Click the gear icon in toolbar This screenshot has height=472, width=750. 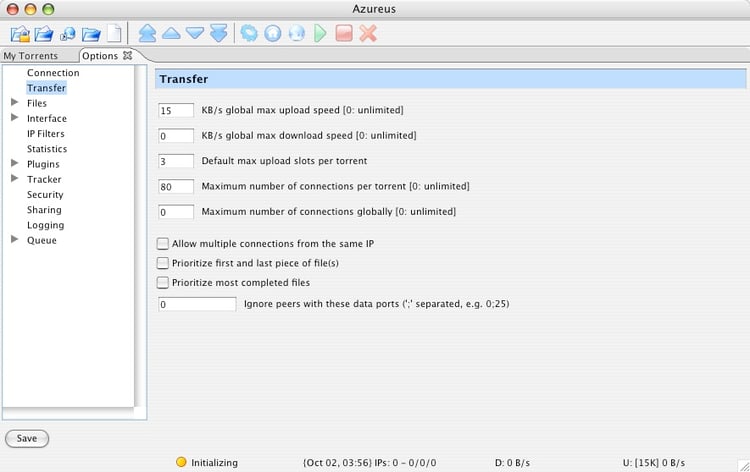249,33
